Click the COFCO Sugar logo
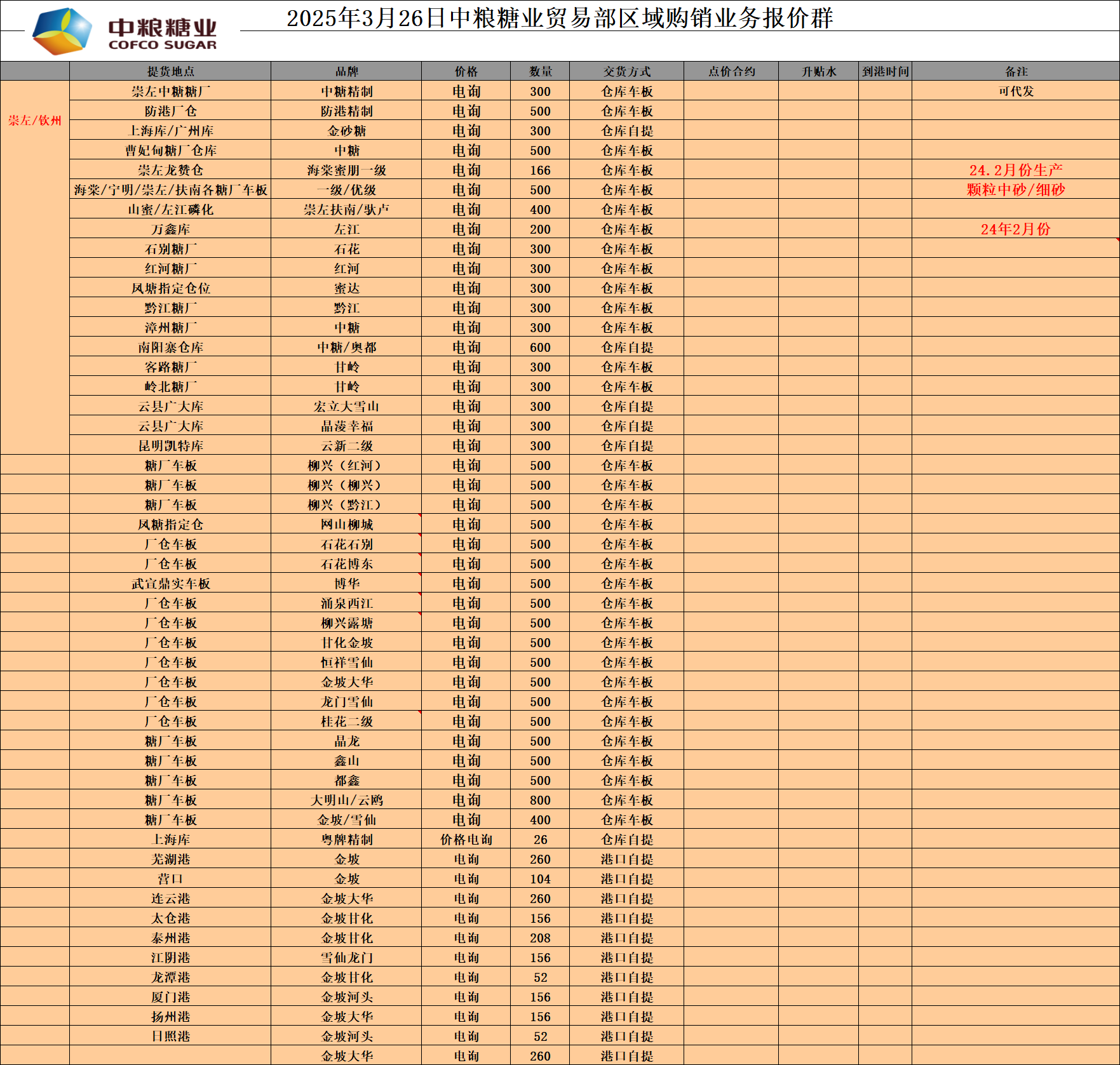This screenshot has height=1065, width=1120. (x=125, y=32)
